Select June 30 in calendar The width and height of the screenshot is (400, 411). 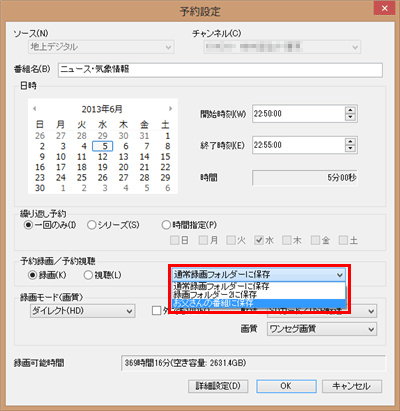click(x=40, y=188)
